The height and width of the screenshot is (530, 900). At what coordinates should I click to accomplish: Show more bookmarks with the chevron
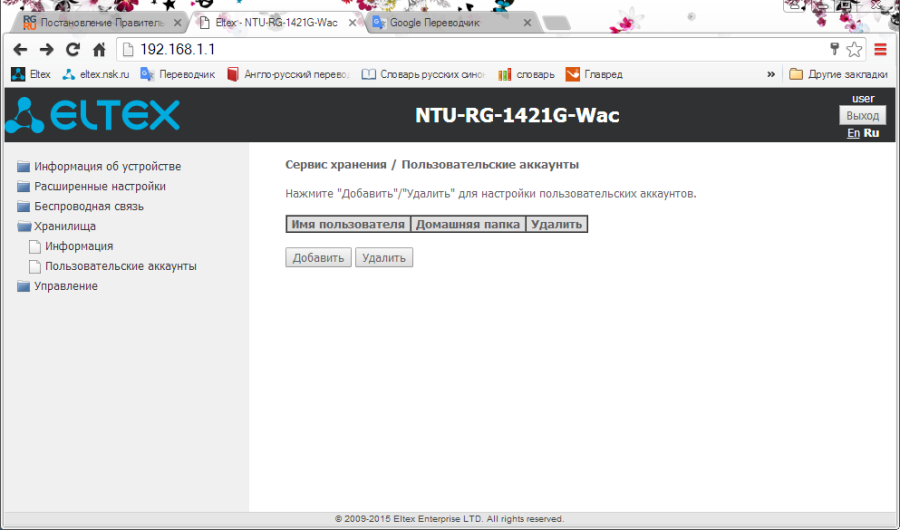click(771, 75)
